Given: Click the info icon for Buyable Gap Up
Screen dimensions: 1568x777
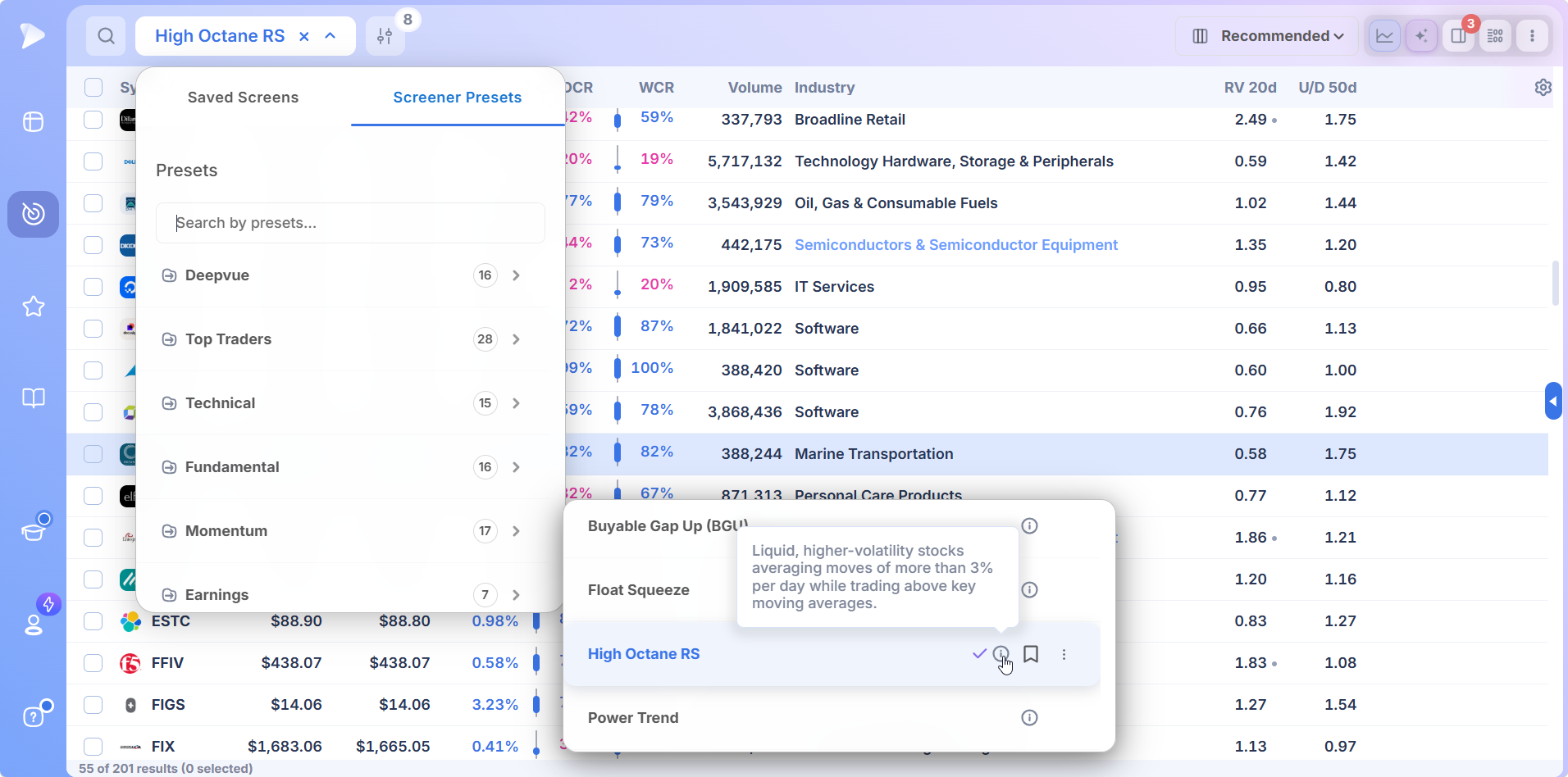Looking at the screenshot, I should coord(1029,526).
